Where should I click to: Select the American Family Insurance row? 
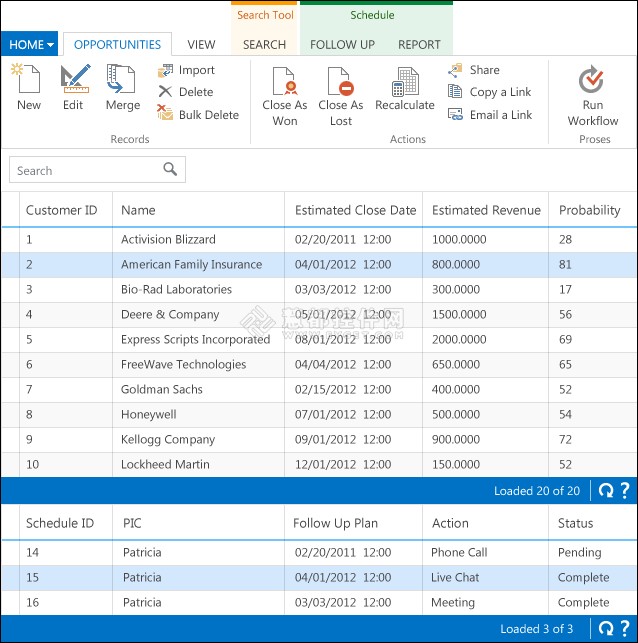click(319, 264)
